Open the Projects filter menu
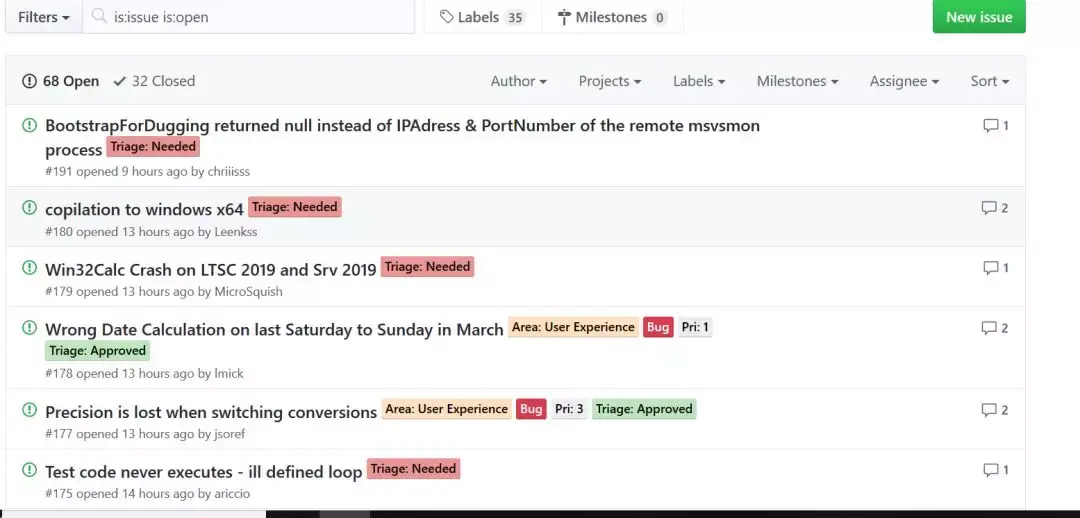This screenshot has height=518, width=1080. click(x=609, y=81)
